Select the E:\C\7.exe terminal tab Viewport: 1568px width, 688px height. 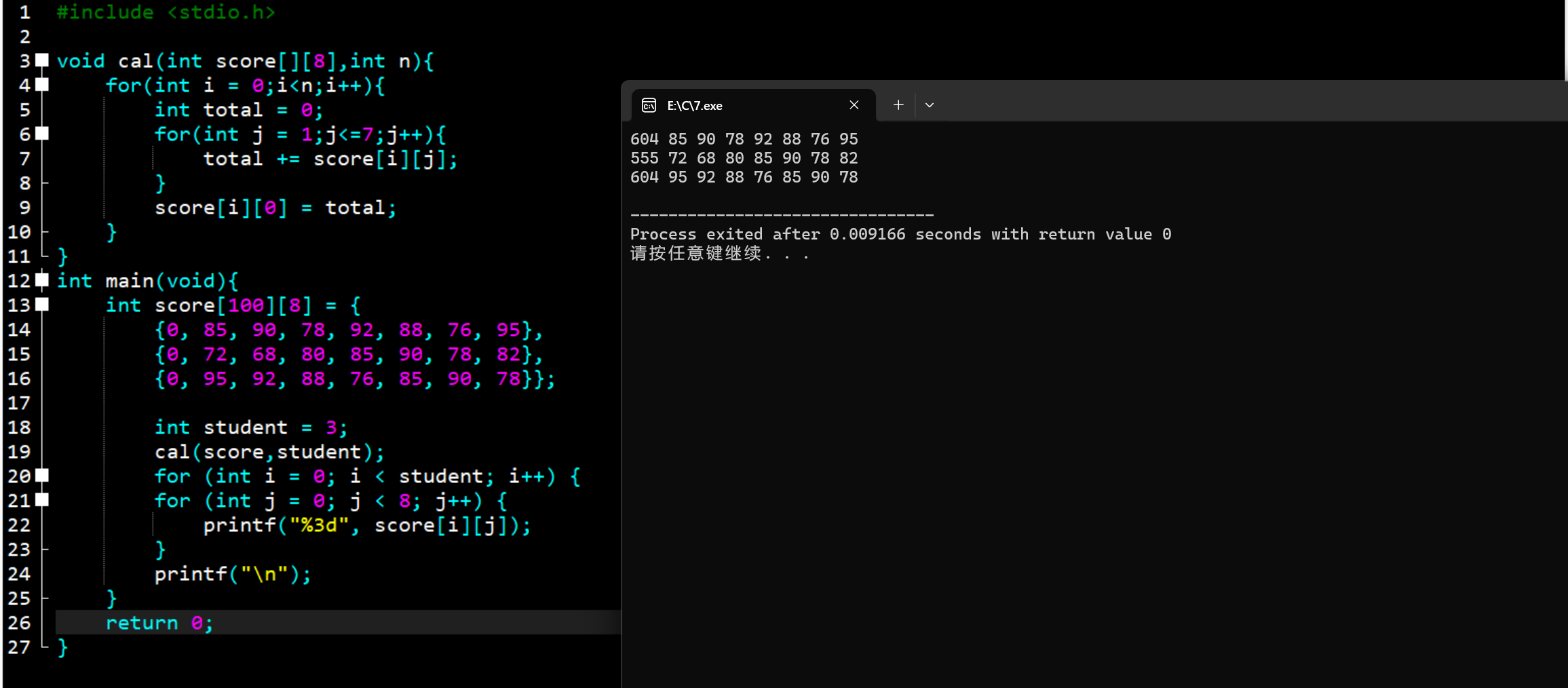coord(753,105)
